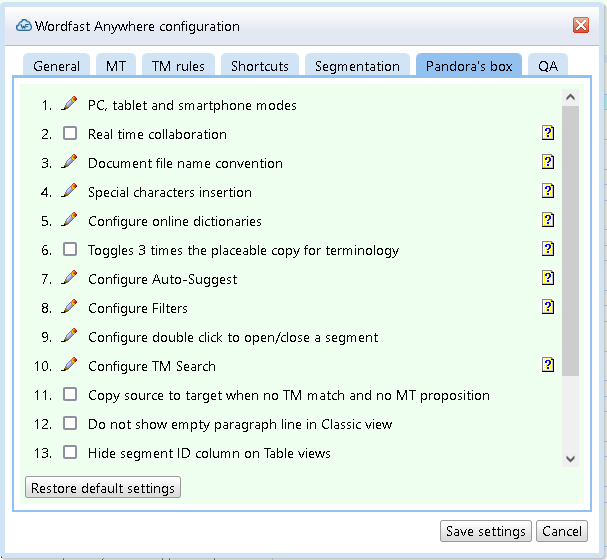
Task: Click 'Real time collaboration' label
Action: coord(157,134)
